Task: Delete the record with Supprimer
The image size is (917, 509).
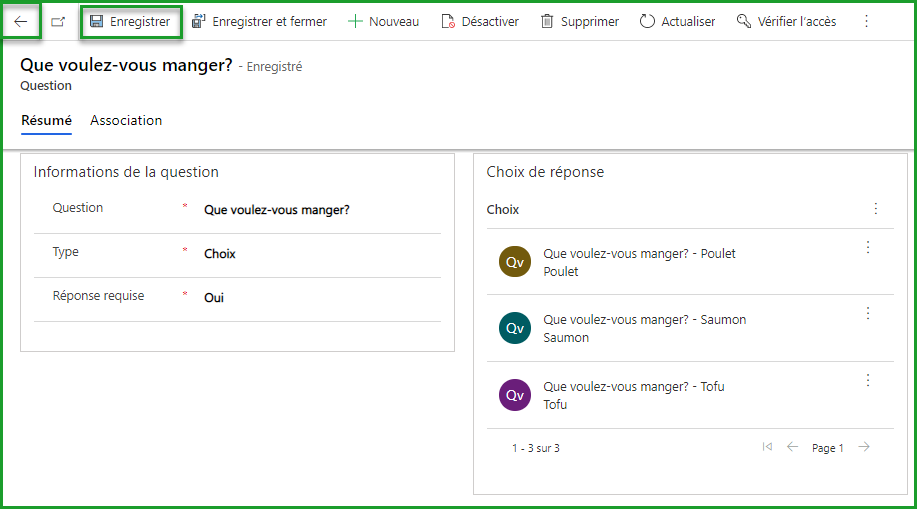Action: click(580, 21)
